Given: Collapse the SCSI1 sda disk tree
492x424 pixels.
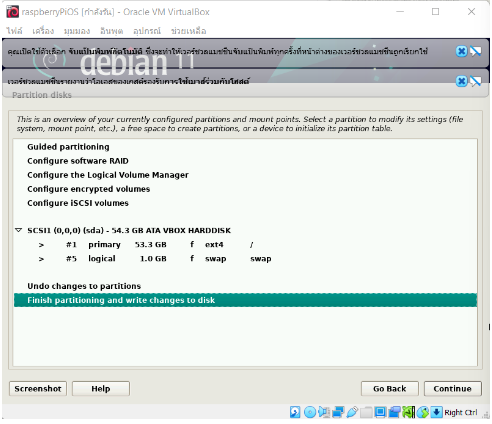Looking at the screenshot, I should tap(19, 230).
